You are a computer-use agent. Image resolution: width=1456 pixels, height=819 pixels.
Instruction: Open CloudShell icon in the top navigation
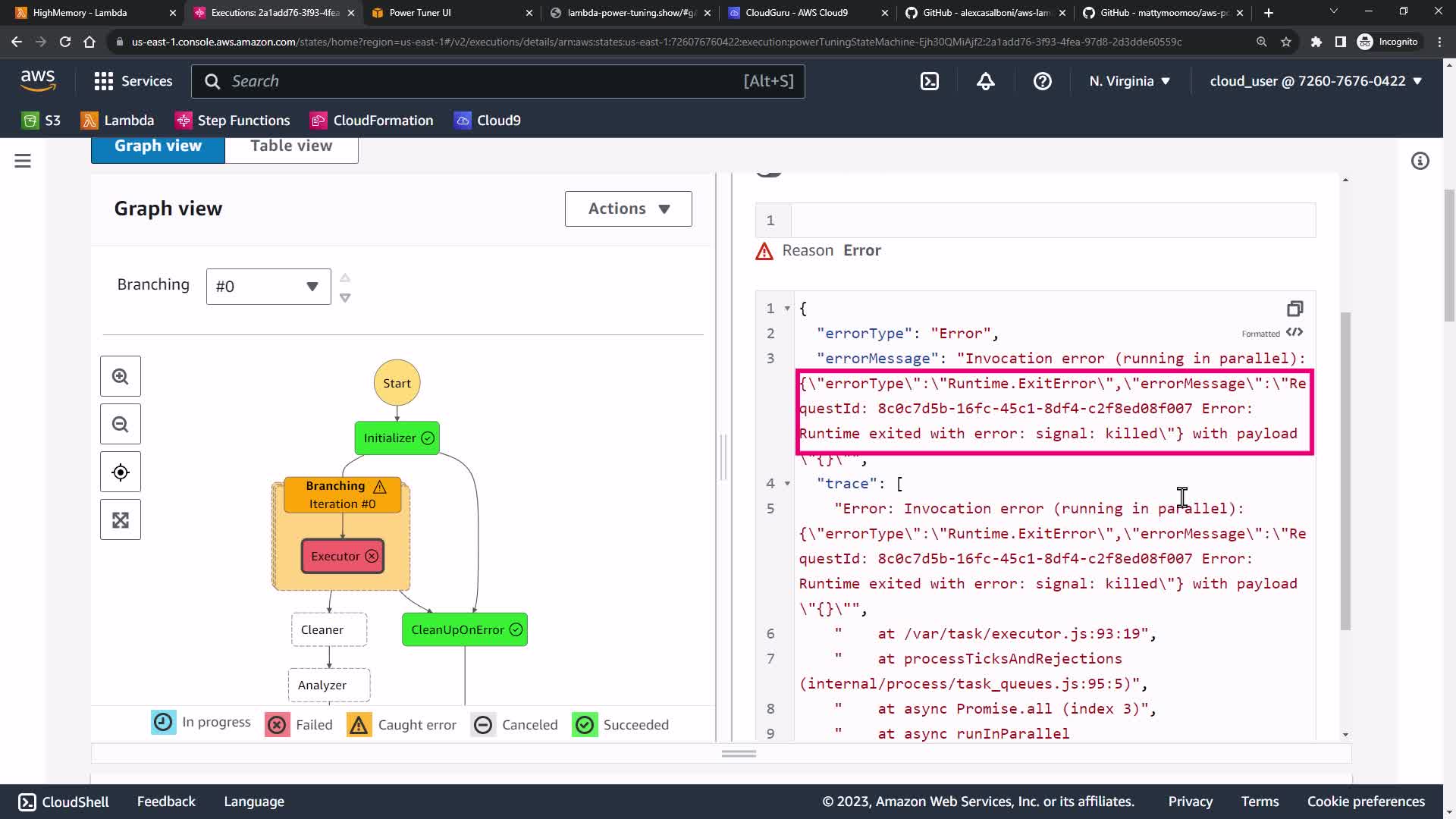point(930,81)
